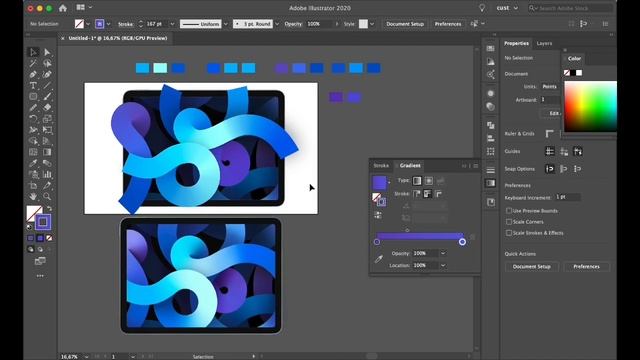Open Arrange Documents dropdown in title bar

pyautogui.click(x=84, y=7)
